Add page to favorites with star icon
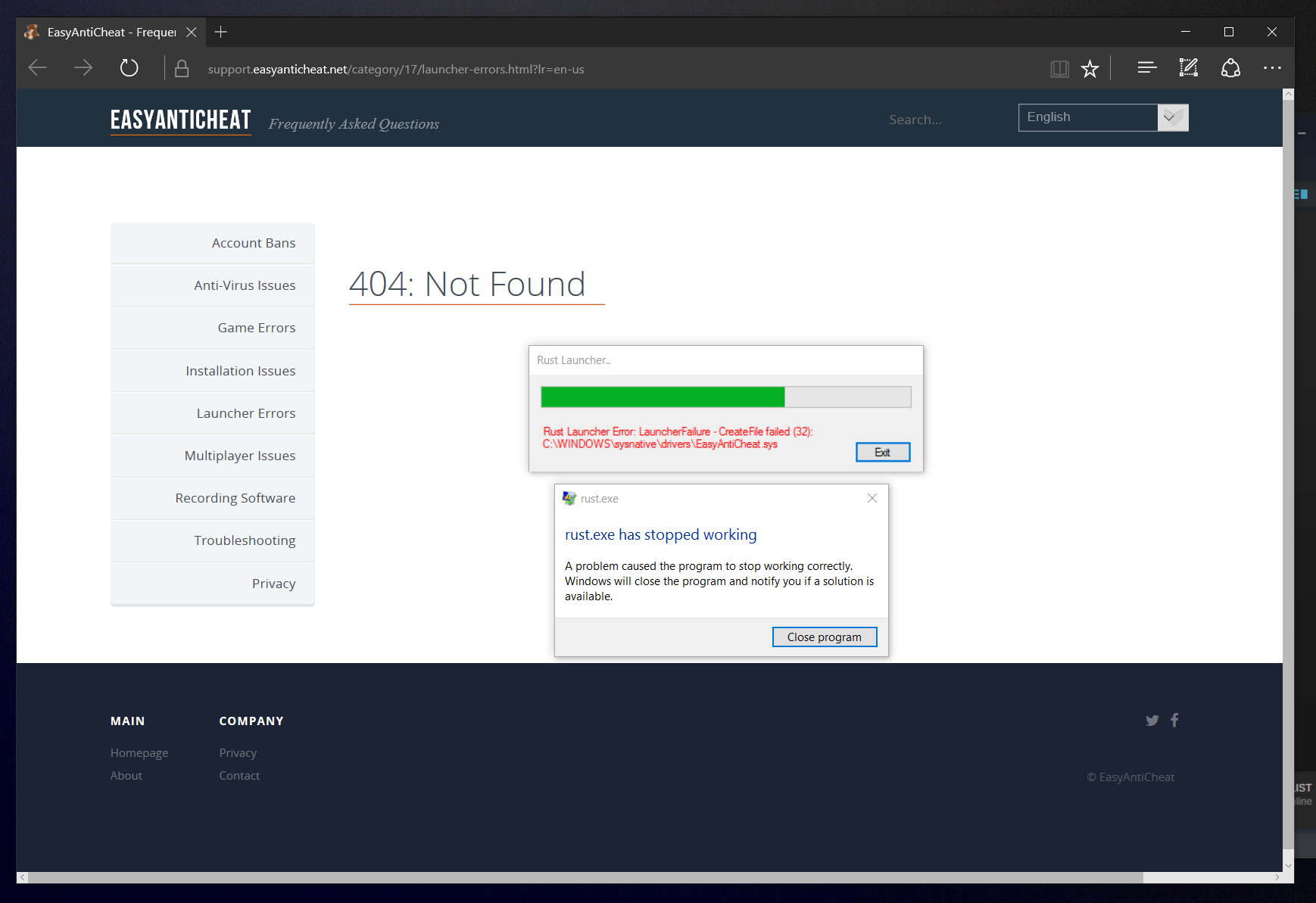 (1090, 69)
